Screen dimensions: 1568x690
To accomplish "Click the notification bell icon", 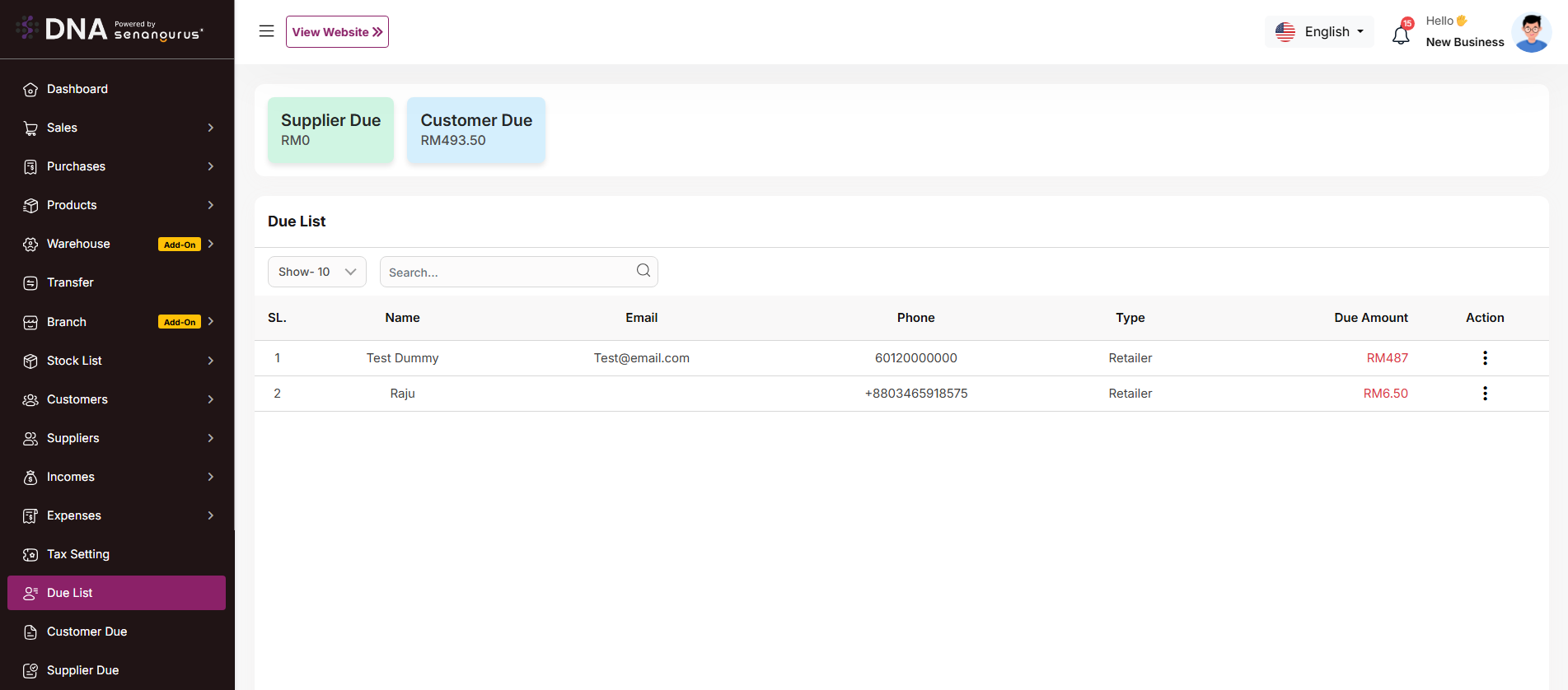I will click(x=1401, y=35).
